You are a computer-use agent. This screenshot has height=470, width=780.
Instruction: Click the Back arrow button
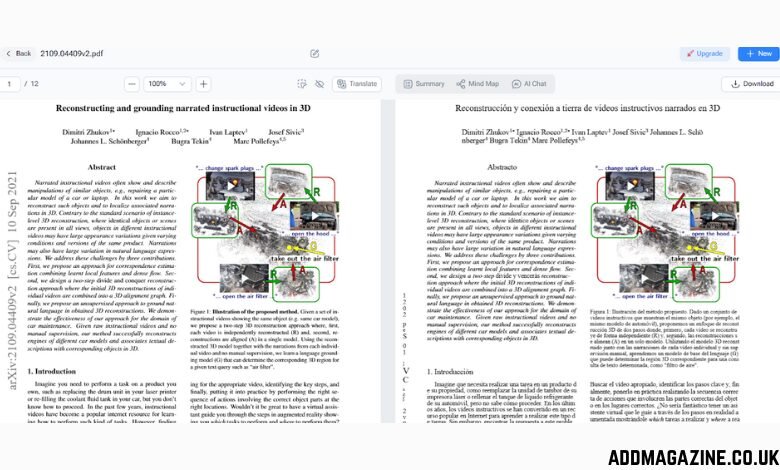tap(17, 53)
